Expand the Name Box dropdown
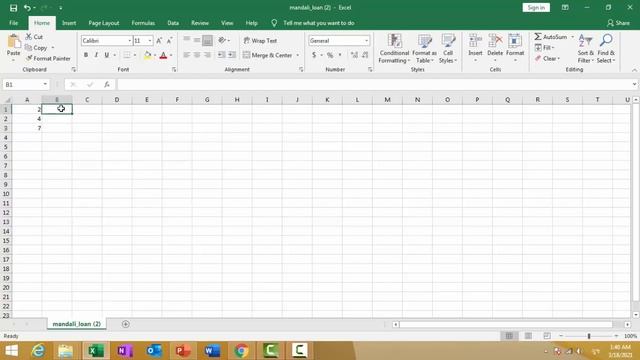This screenshot has height=360, width=640. 45,84
